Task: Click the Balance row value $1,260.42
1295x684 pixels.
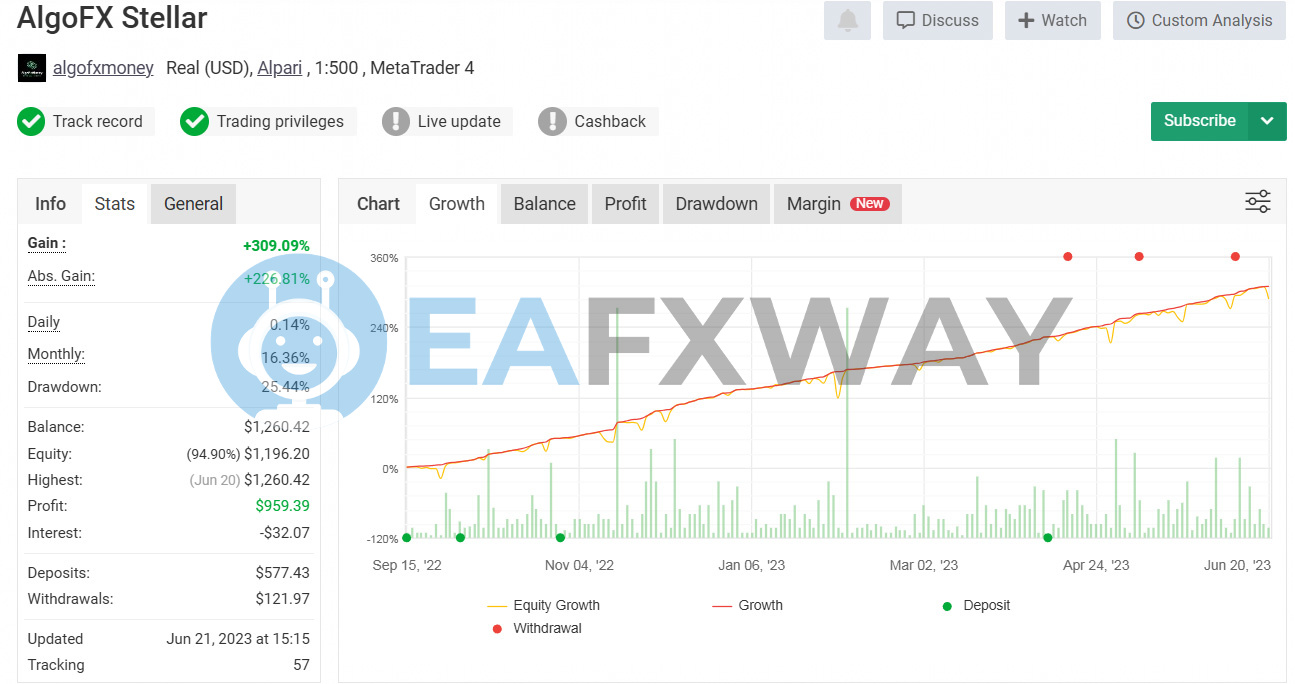Action: (x=277, y=427)
